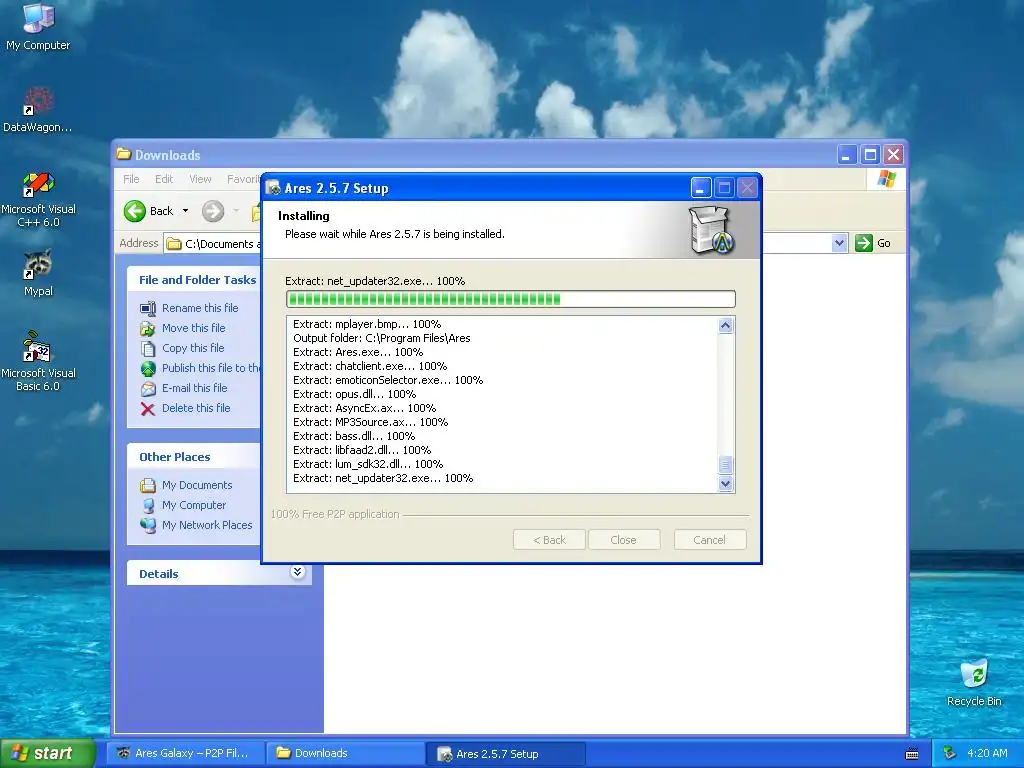Screen dimensions: 1024x768
Task: Click the My Computer icon in Other Places
Action: 148,505
